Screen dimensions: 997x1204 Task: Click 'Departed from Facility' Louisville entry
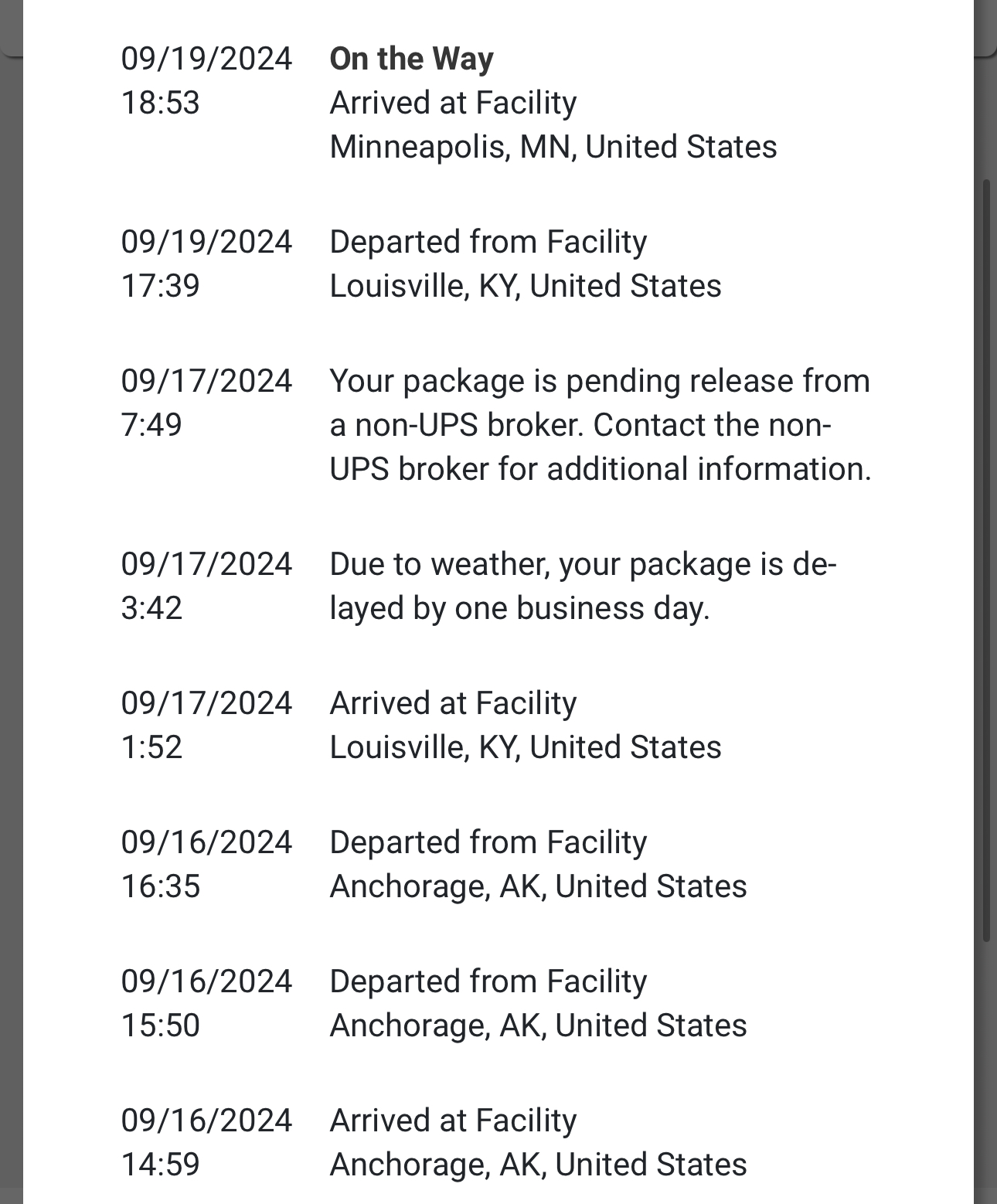[526, 264]
